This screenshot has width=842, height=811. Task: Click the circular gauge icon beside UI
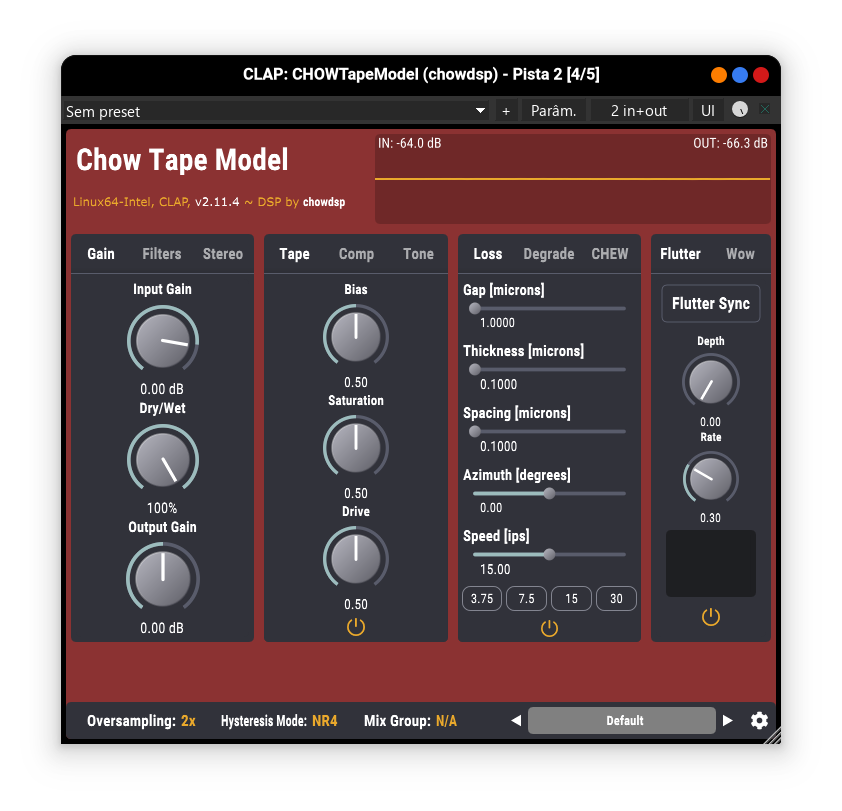741,110
